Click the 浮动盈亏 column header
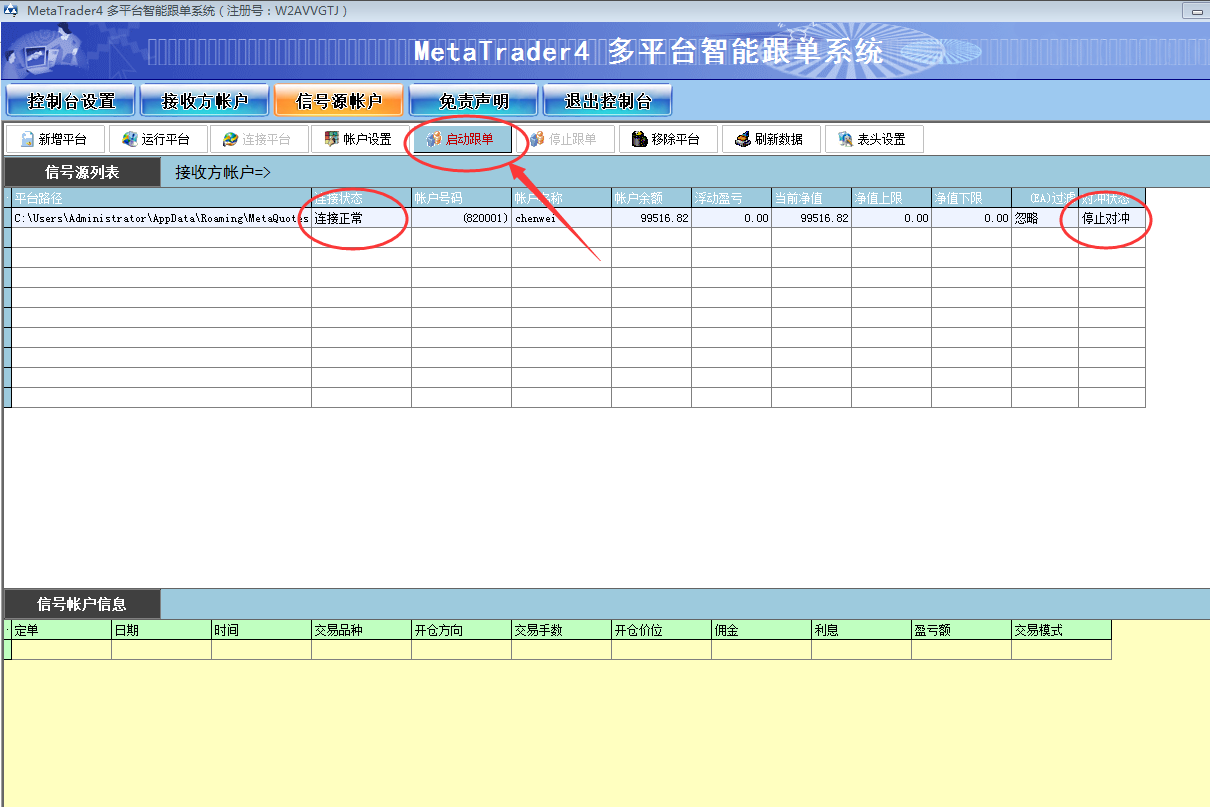The height and width of the screenshot is (807, 1210). (x=731, y=197)
